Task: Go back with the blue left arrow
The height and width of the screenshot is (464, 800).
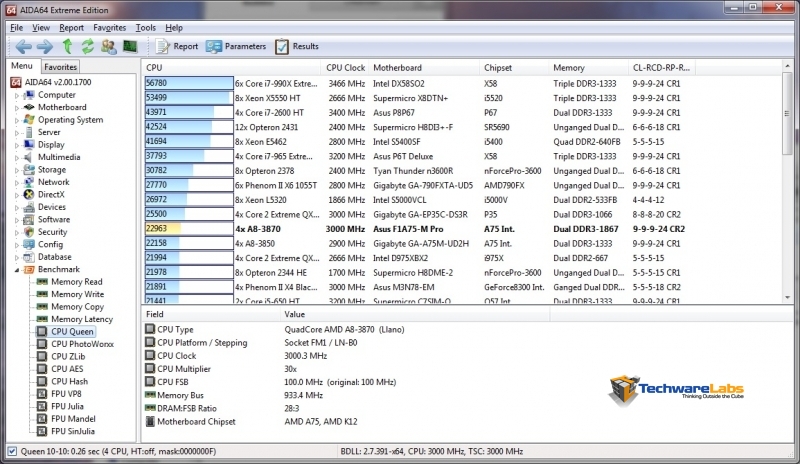Action: click(23, 46)
